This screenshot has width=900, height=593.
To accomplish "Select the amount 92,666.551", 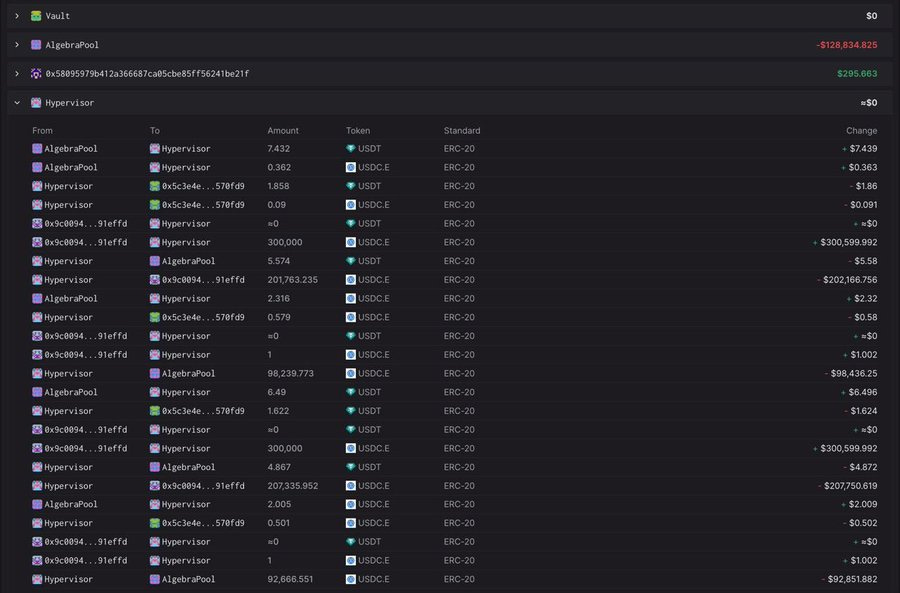I will (x=290, y=579).
